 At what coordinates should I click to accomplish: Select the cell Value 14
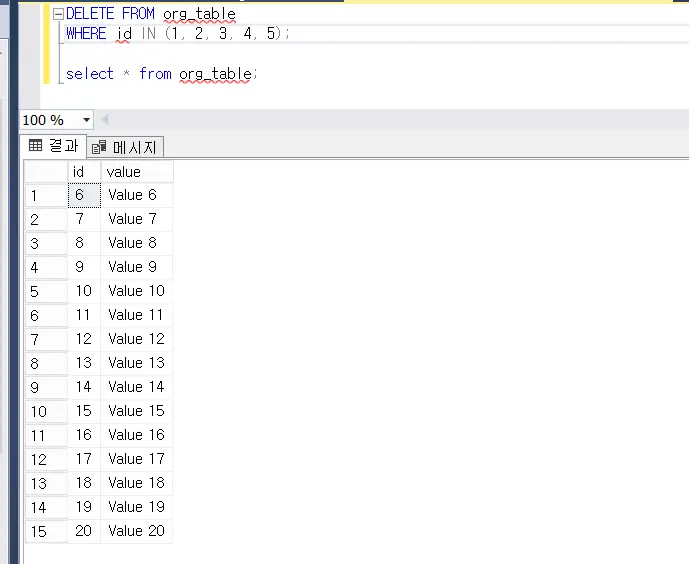(x=137, y=387)
